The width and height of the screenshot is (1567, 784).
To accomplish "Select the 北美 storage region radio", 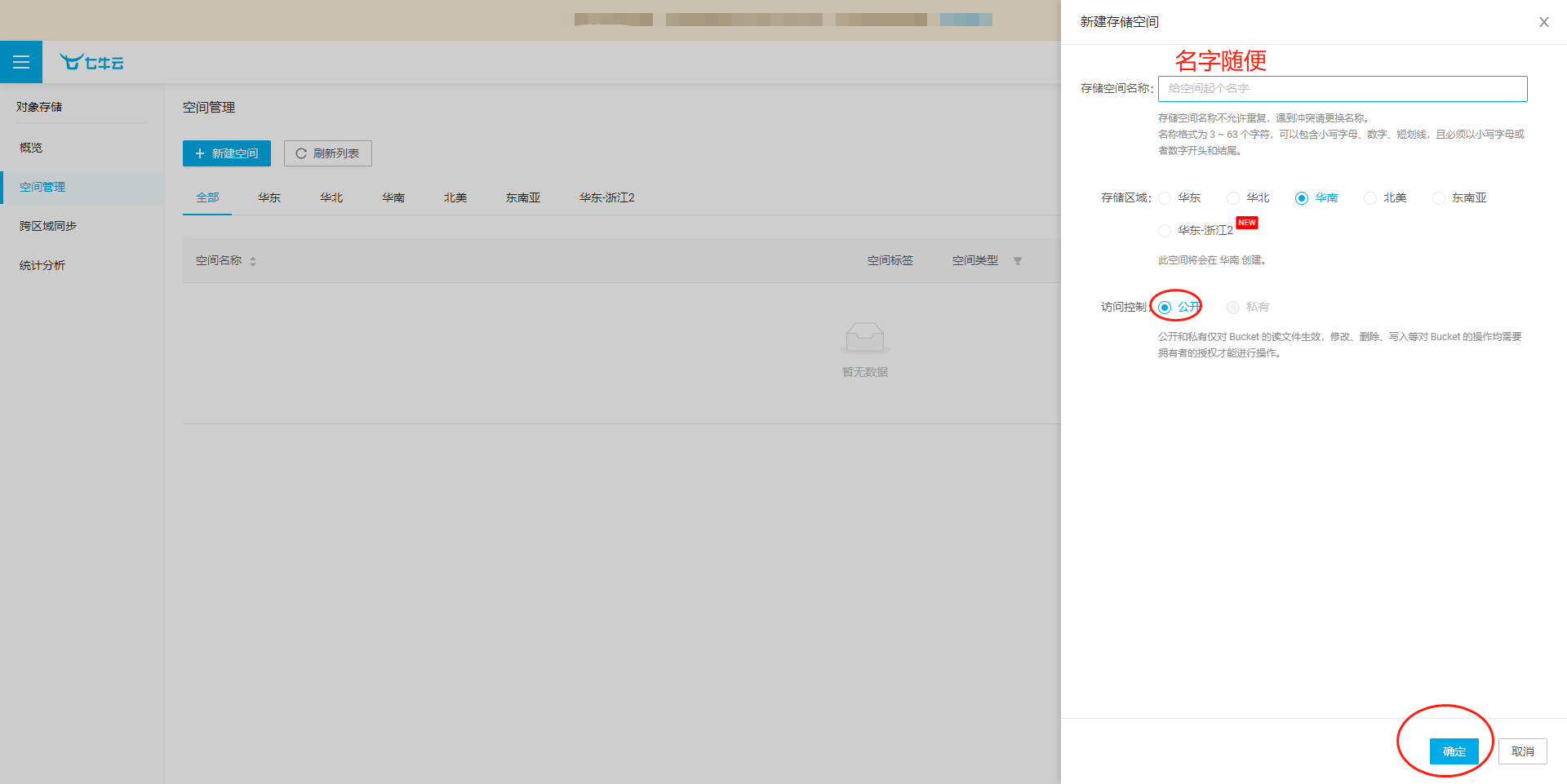I will (x=1370, y=198).
